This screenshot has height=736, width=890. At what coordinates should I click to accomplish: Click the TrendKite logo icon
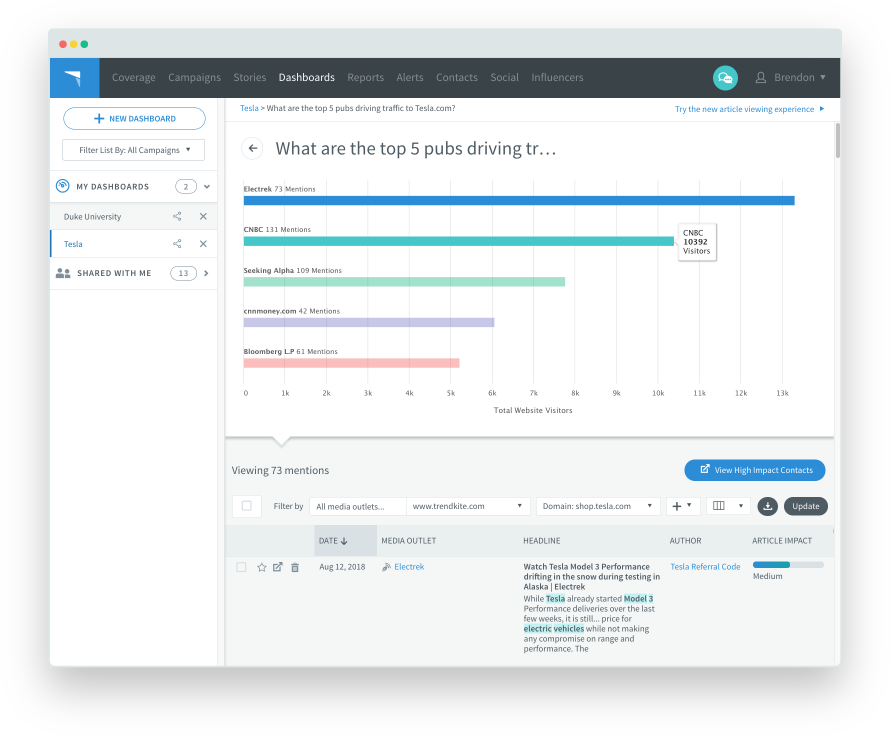click(x=74, y=78)
